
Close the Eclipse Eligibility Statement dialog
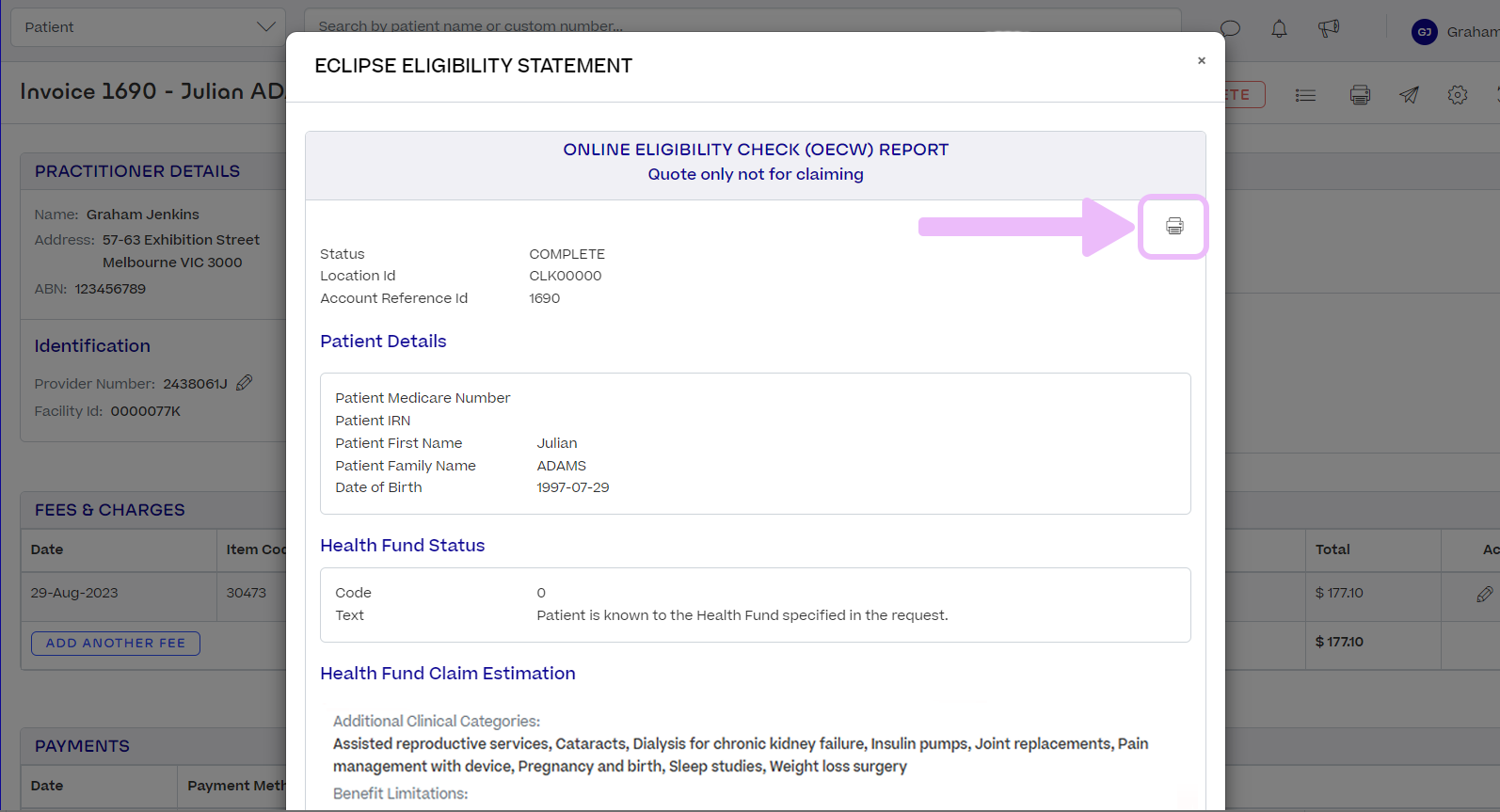pos(1201,60)
